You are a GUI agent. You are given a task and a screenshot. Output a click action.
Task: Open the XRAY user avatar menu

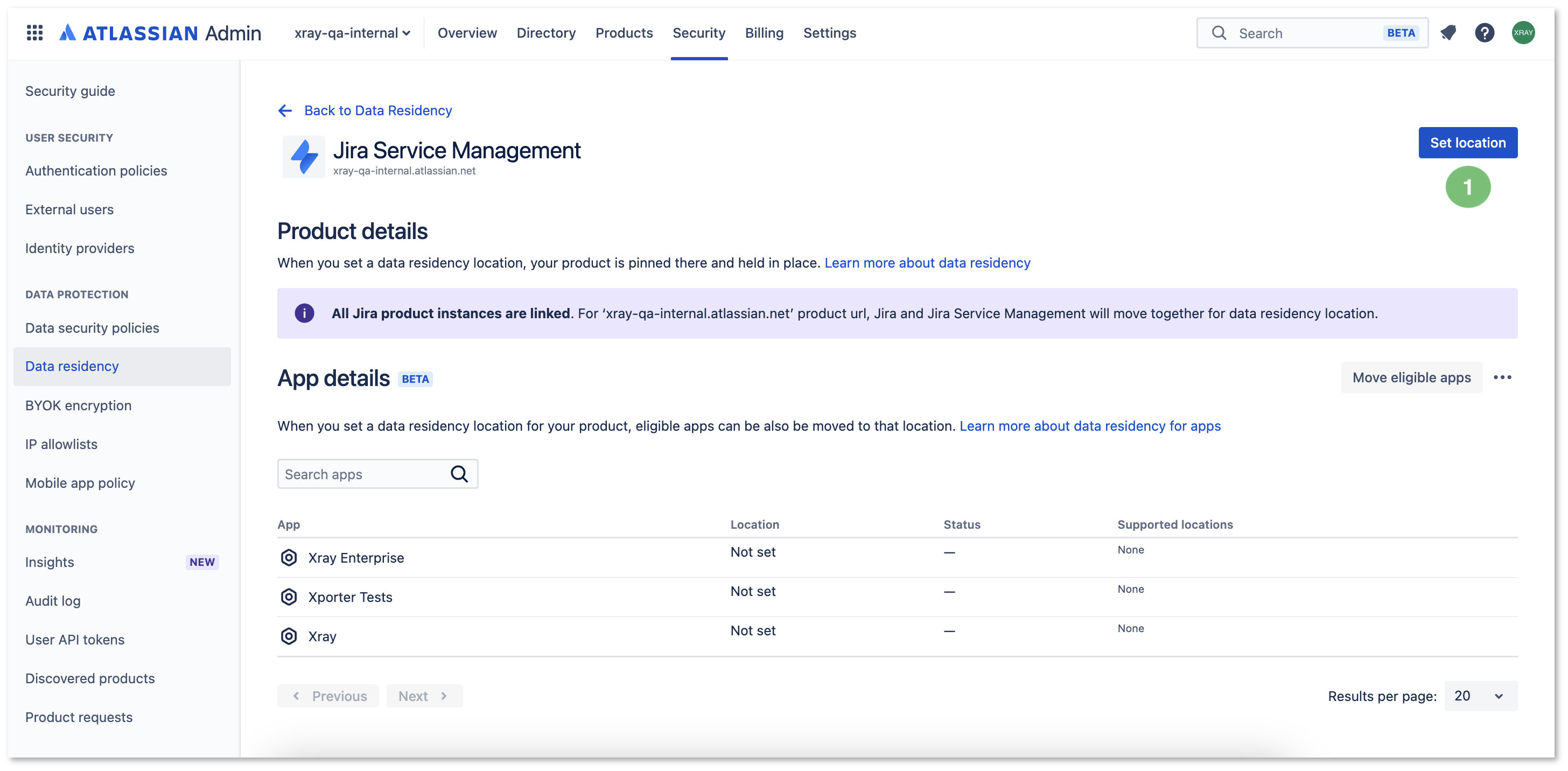click(x=1523, y=33)
